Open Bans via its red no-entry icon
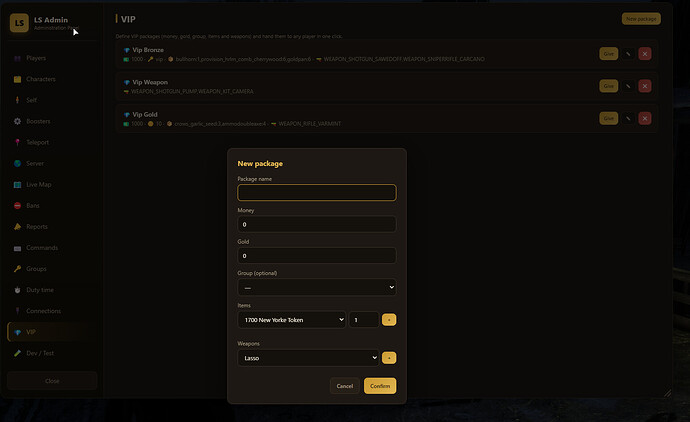The width and height of the screenshot is (690, 422). [17, 205]
